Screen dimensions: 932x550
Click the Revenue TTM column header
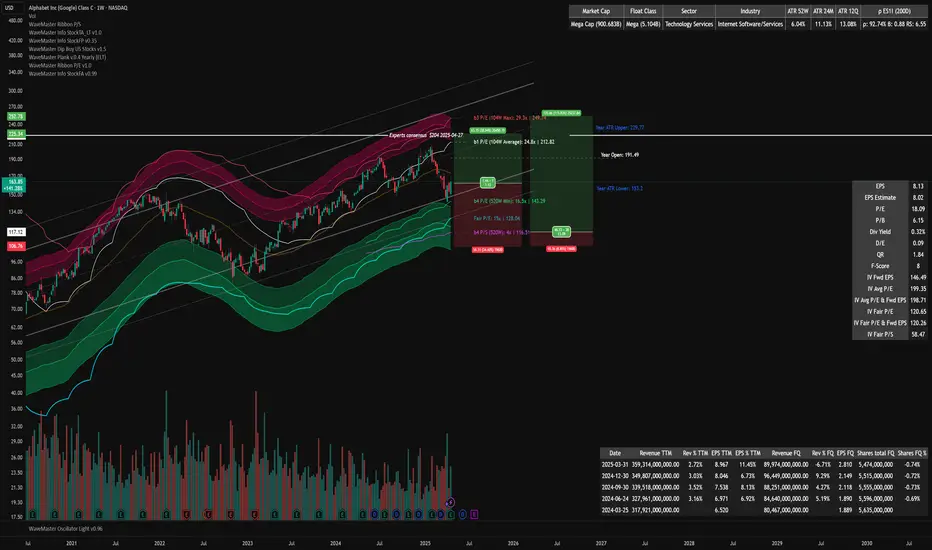[656, 453]
